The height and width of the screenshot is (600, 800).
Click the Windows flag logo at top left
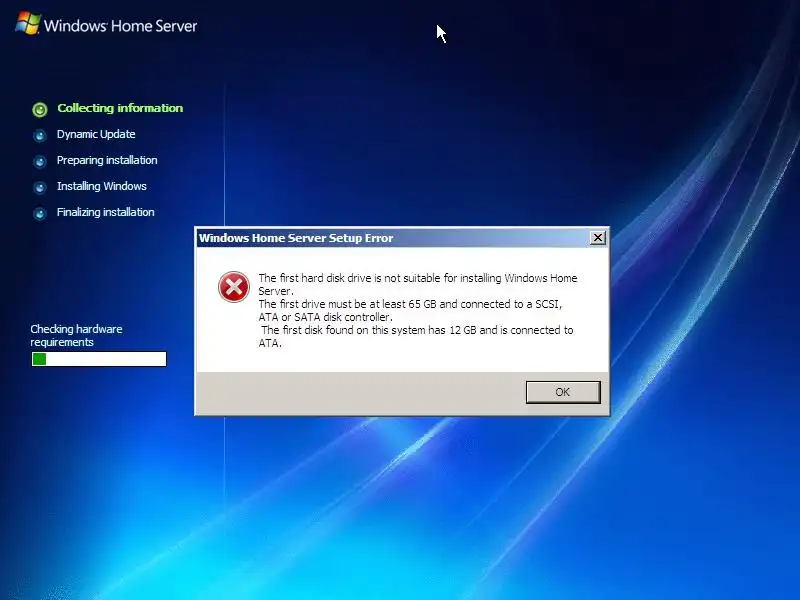tap(28, 24)
